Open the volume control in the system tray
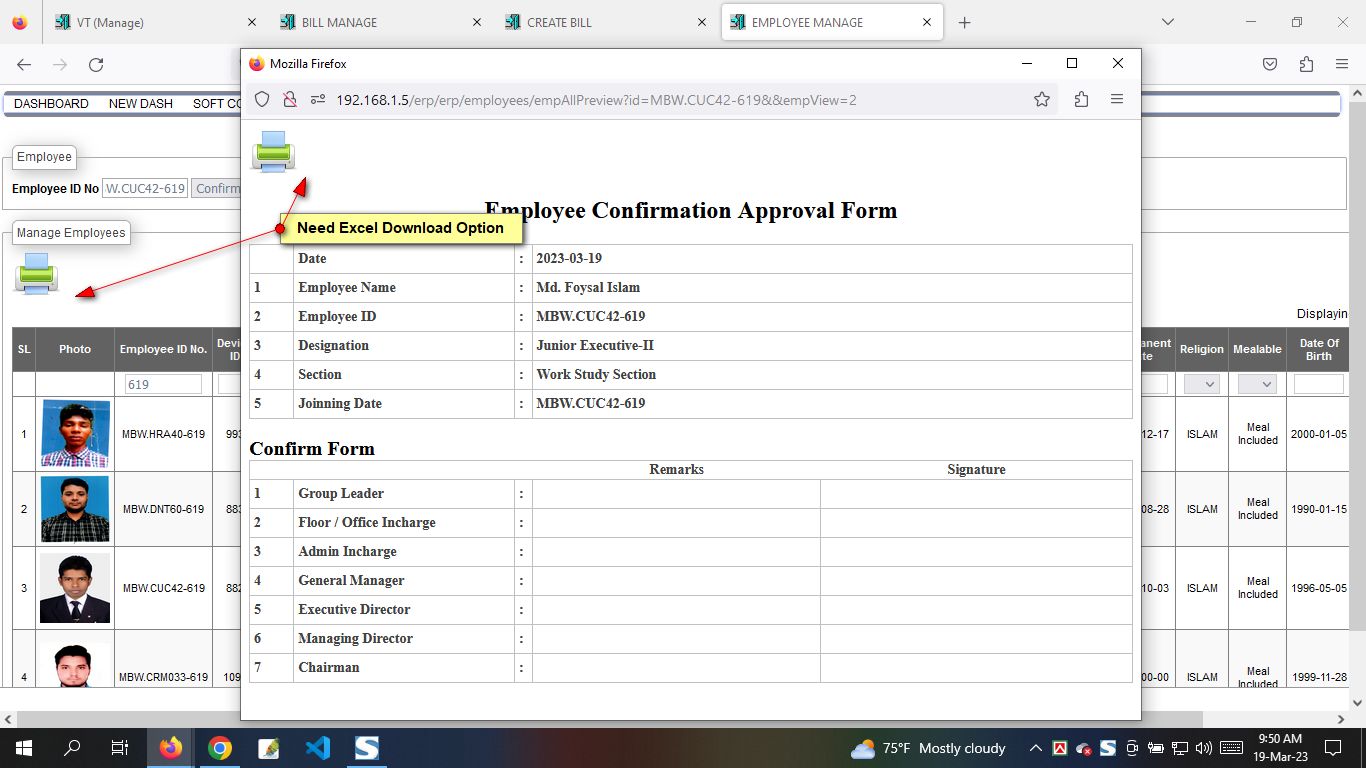 (1204, 748)
